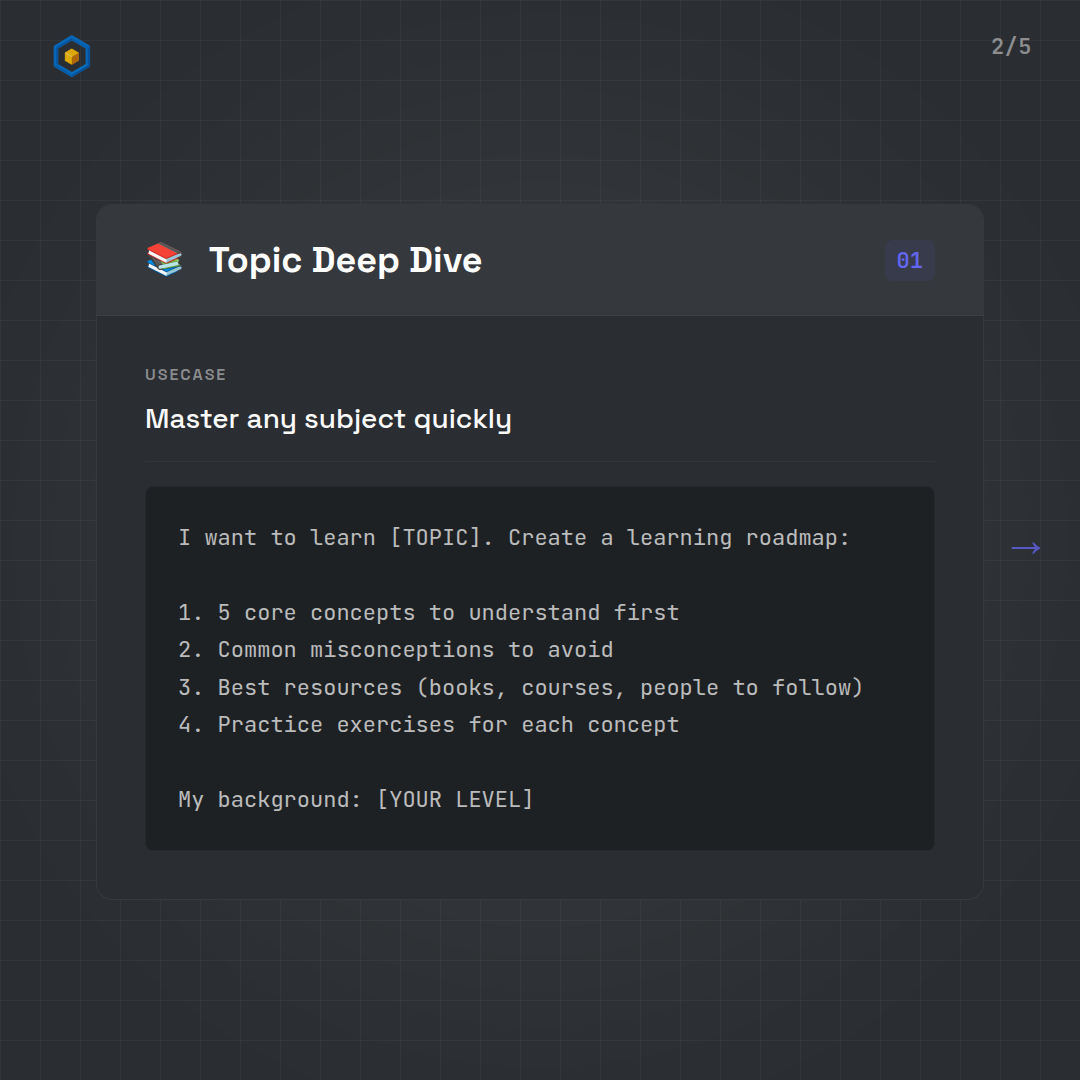
Task: Select the 'Best resources' list line
Action: (520, 688)
